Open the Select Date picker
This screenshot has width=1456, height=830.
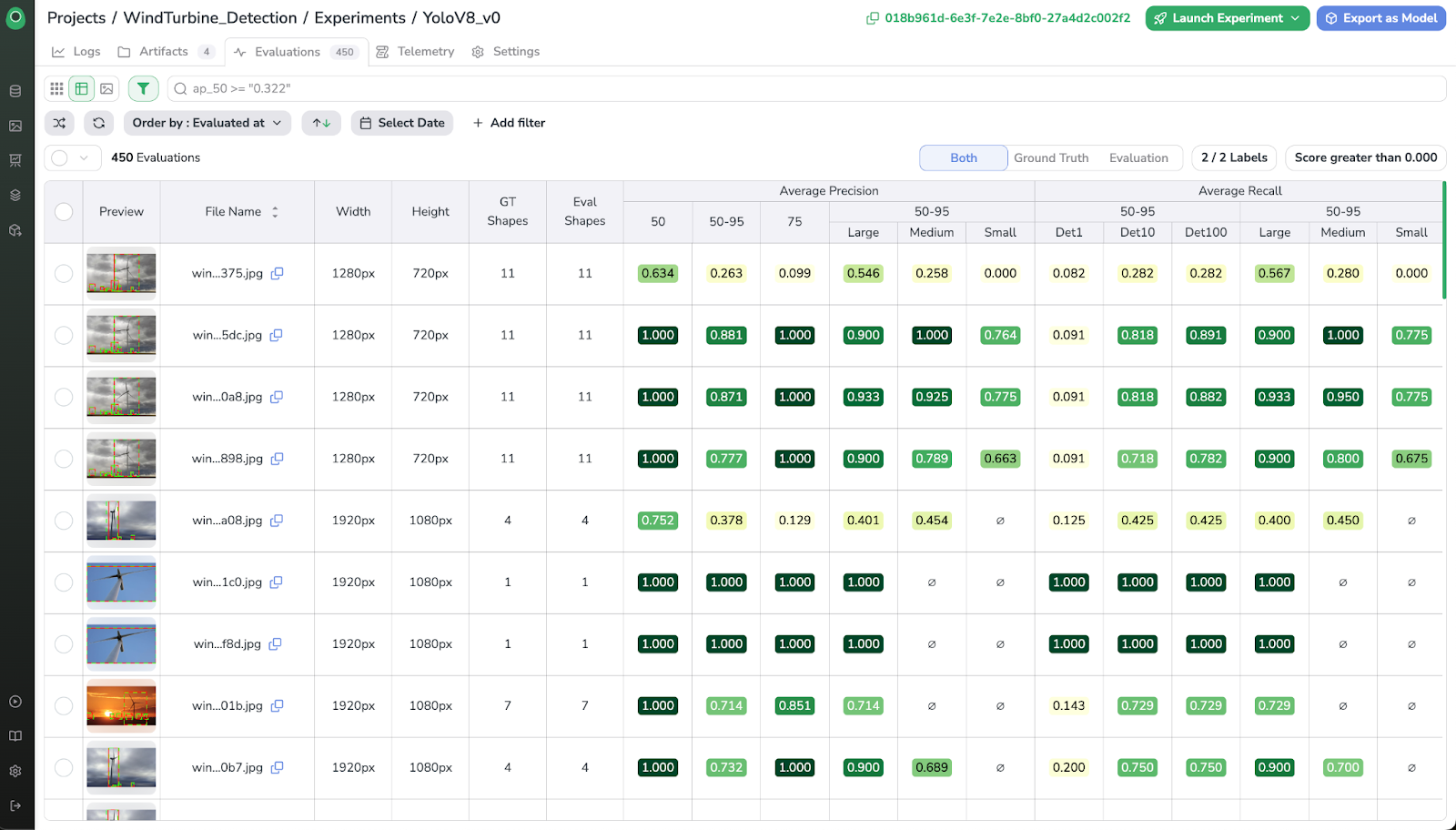point(402,123)
